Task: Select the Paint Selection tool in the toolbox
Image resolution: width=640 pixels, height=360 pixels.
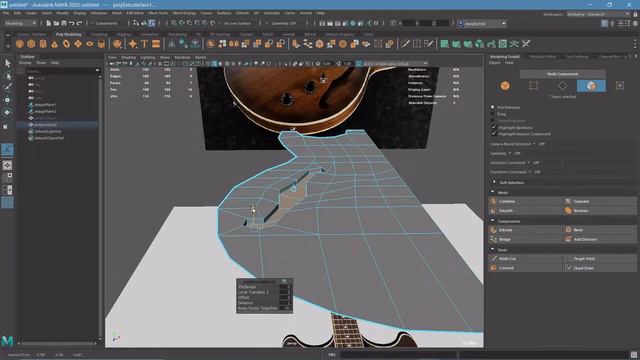Action: coord(8,87)
